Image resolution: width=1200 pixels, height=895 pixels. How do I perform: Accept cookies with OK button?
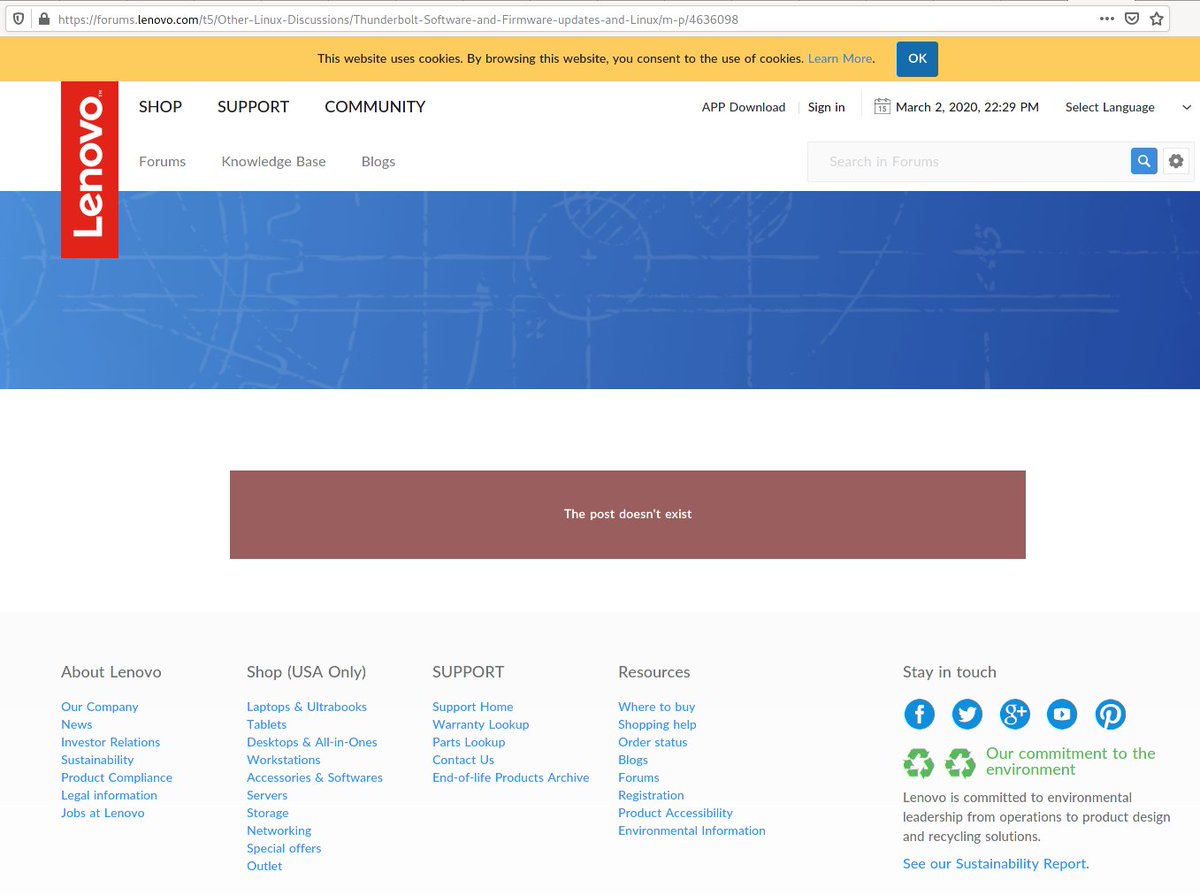(x=917, y=59)
